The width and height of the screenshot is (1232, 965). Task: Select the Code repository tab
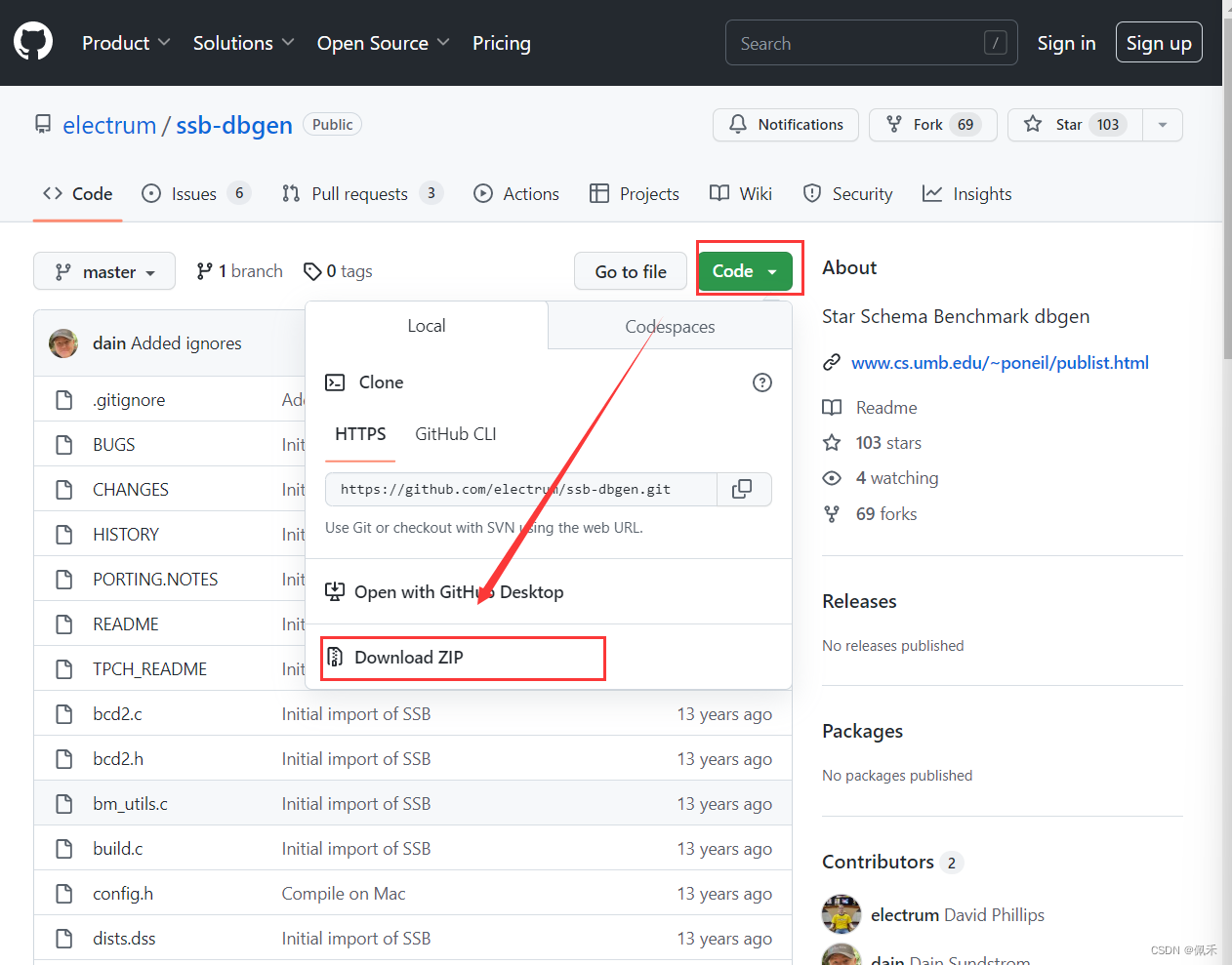[77, 193]
